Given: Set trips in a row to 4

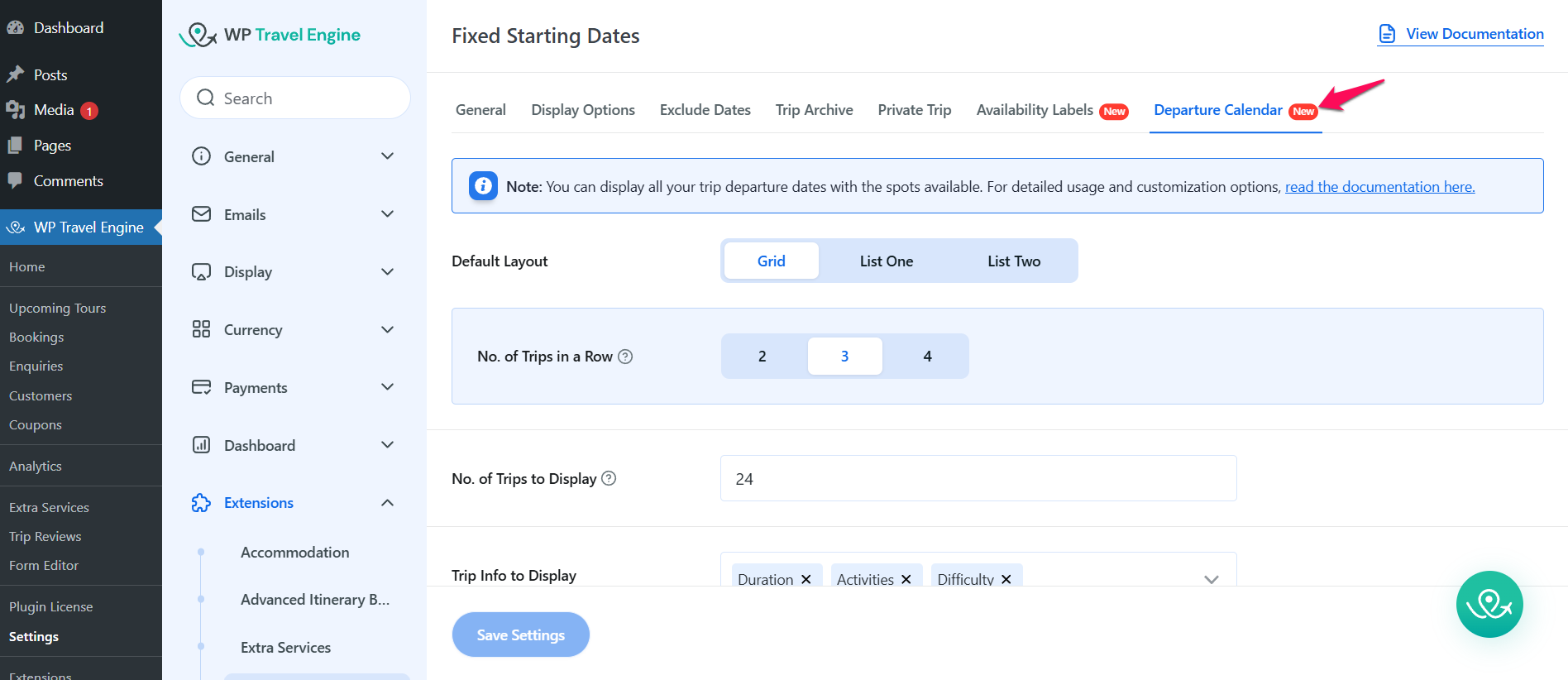Looking at the screenshot, I should tap(927, 357).
